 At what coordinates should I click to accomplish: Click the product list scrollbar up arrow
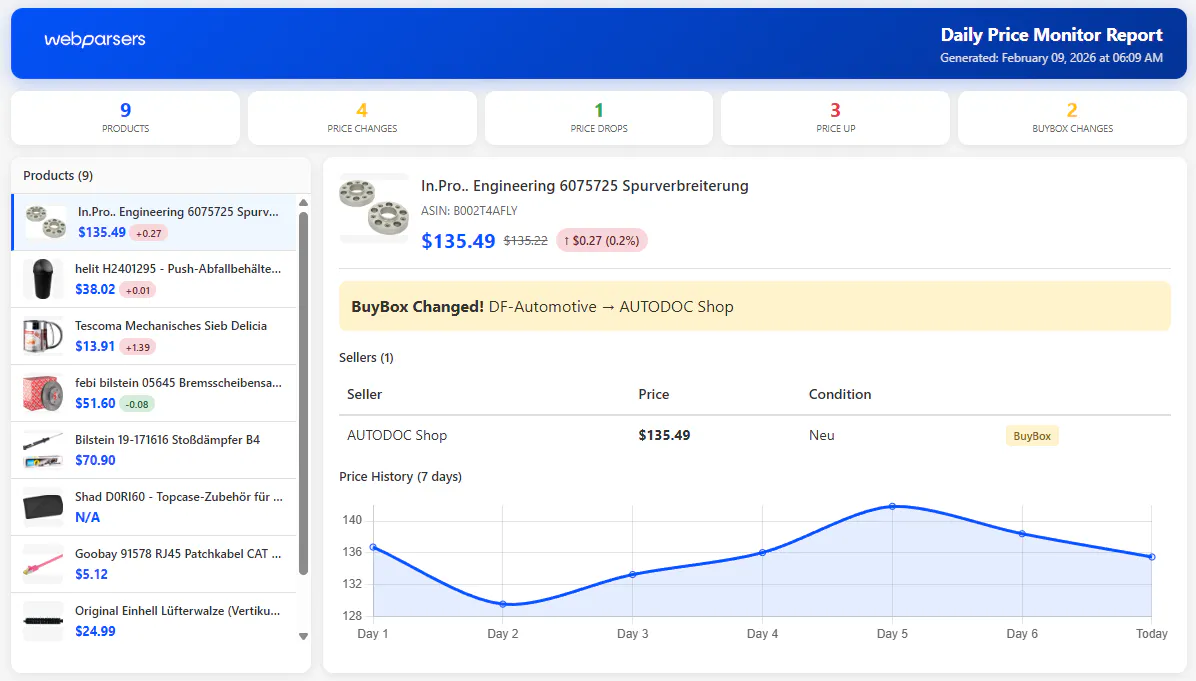click(304, 203)
